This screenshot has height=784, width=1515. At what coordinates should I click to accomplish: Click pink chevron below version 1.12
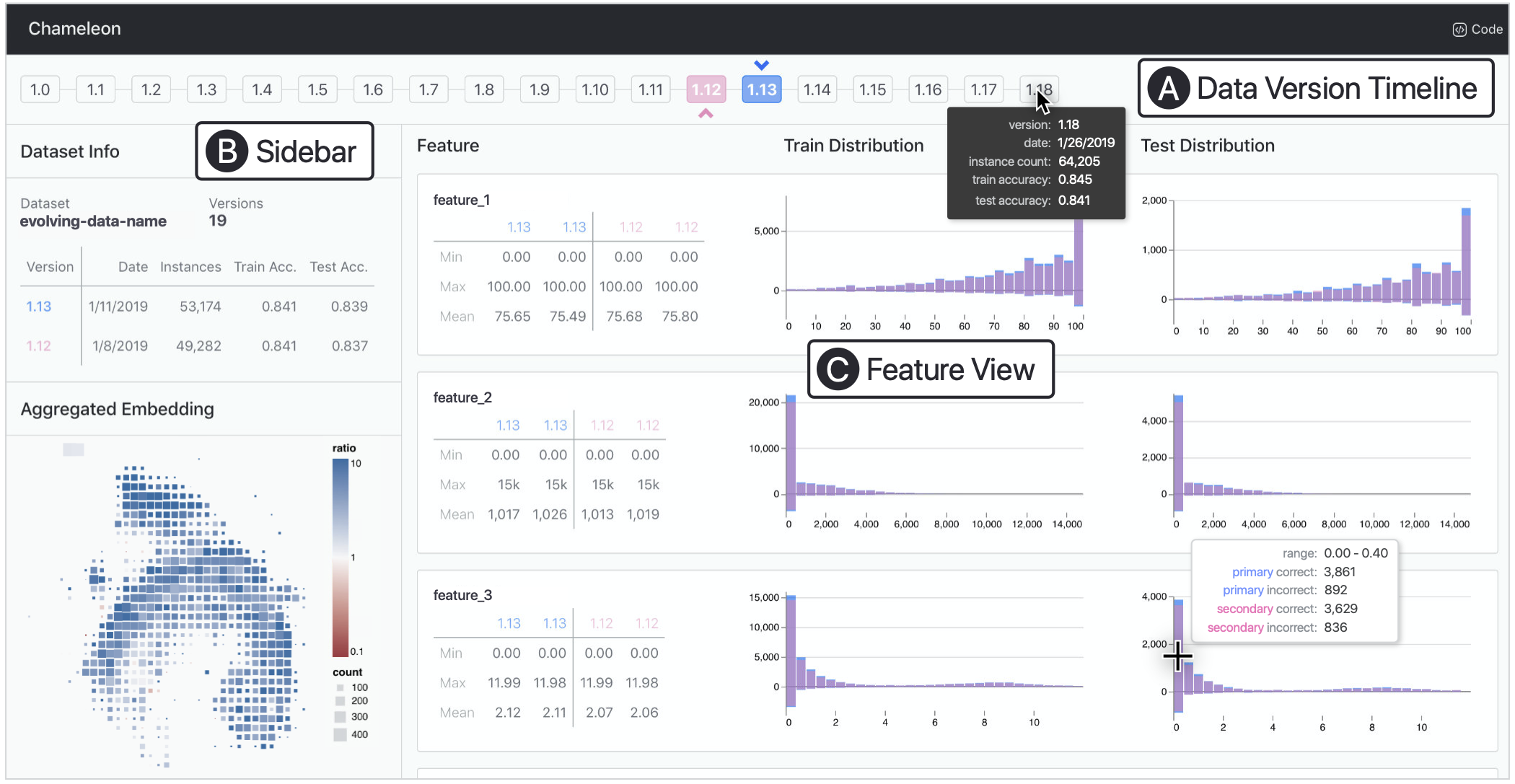[x=706, y=114]
